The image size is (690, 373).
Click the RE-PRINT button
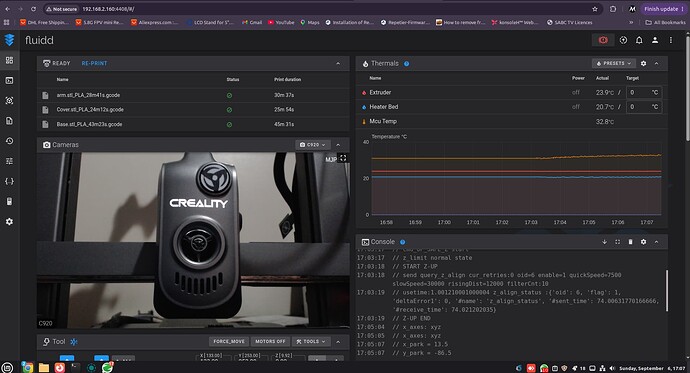click(x=94, y=63)
